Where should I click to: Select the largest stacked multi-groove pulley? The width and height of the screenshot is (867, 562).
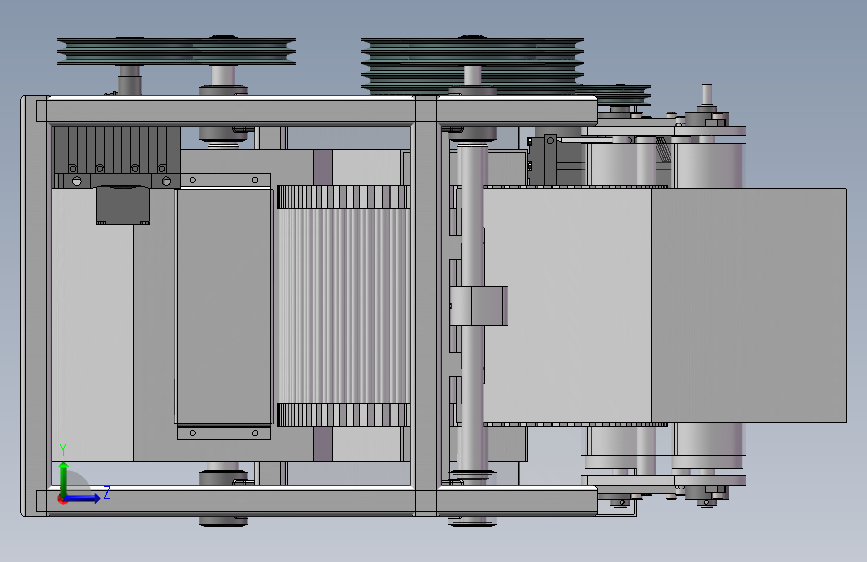472,64
